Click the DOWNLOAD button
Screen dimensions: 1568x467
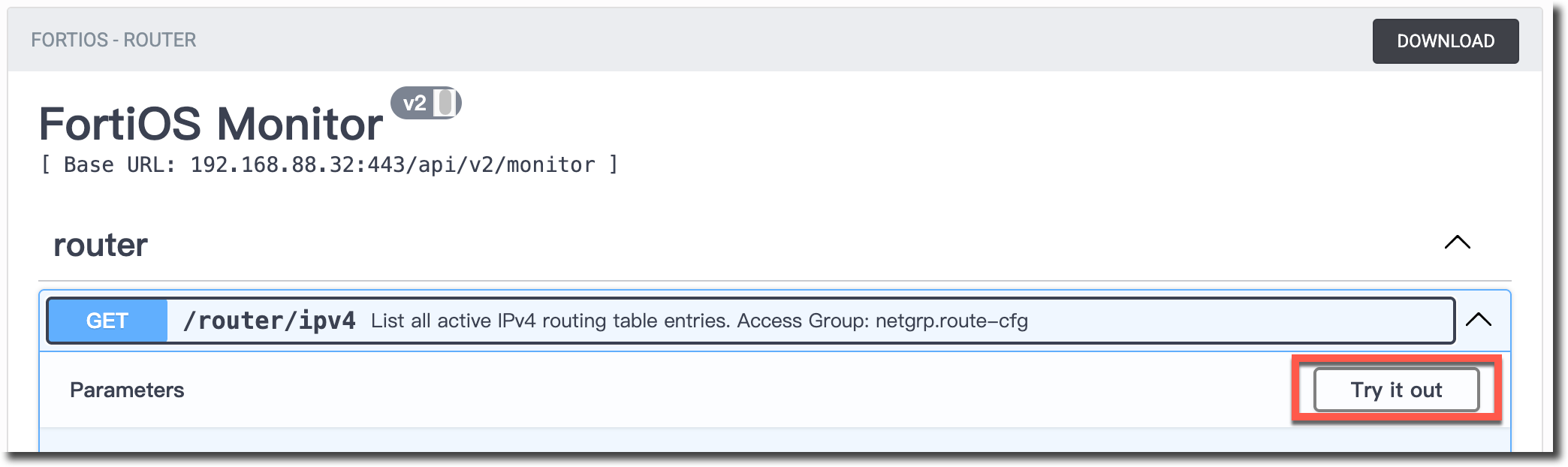1445,41
